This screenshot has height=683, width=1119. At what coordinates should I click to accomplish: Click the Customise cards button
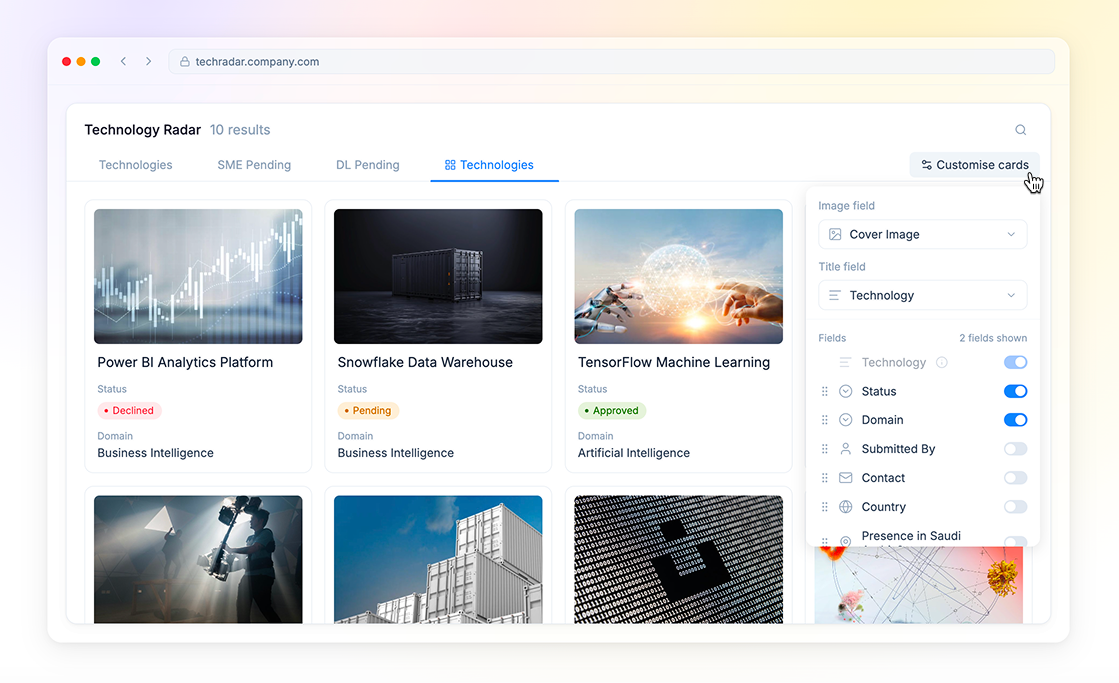tap(975, 165)
